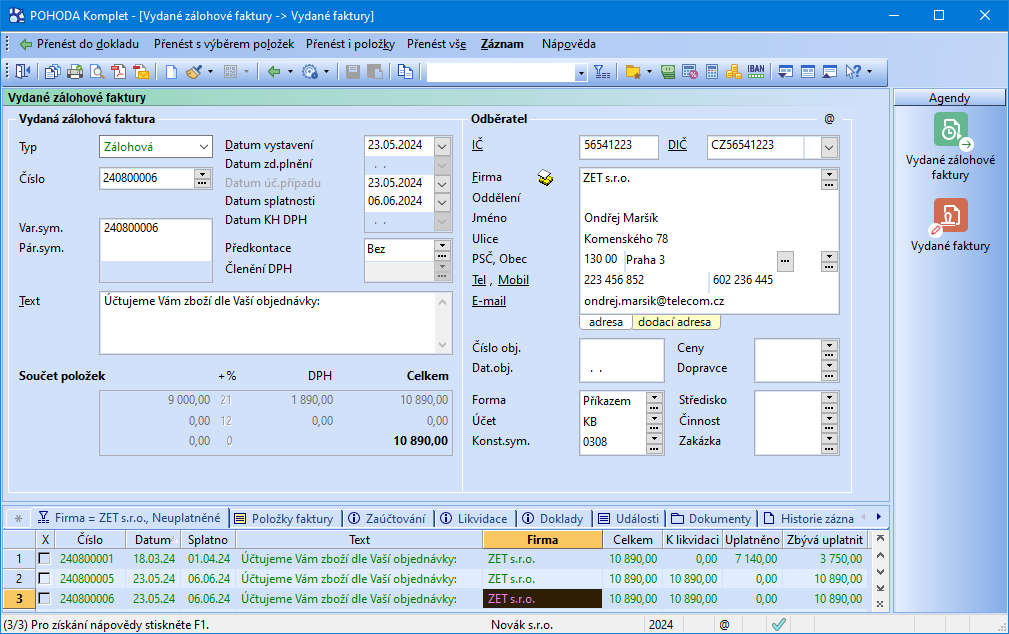Click the percent calculator icon
This screenshot has height=634, width=1009.
pos(690,71)
